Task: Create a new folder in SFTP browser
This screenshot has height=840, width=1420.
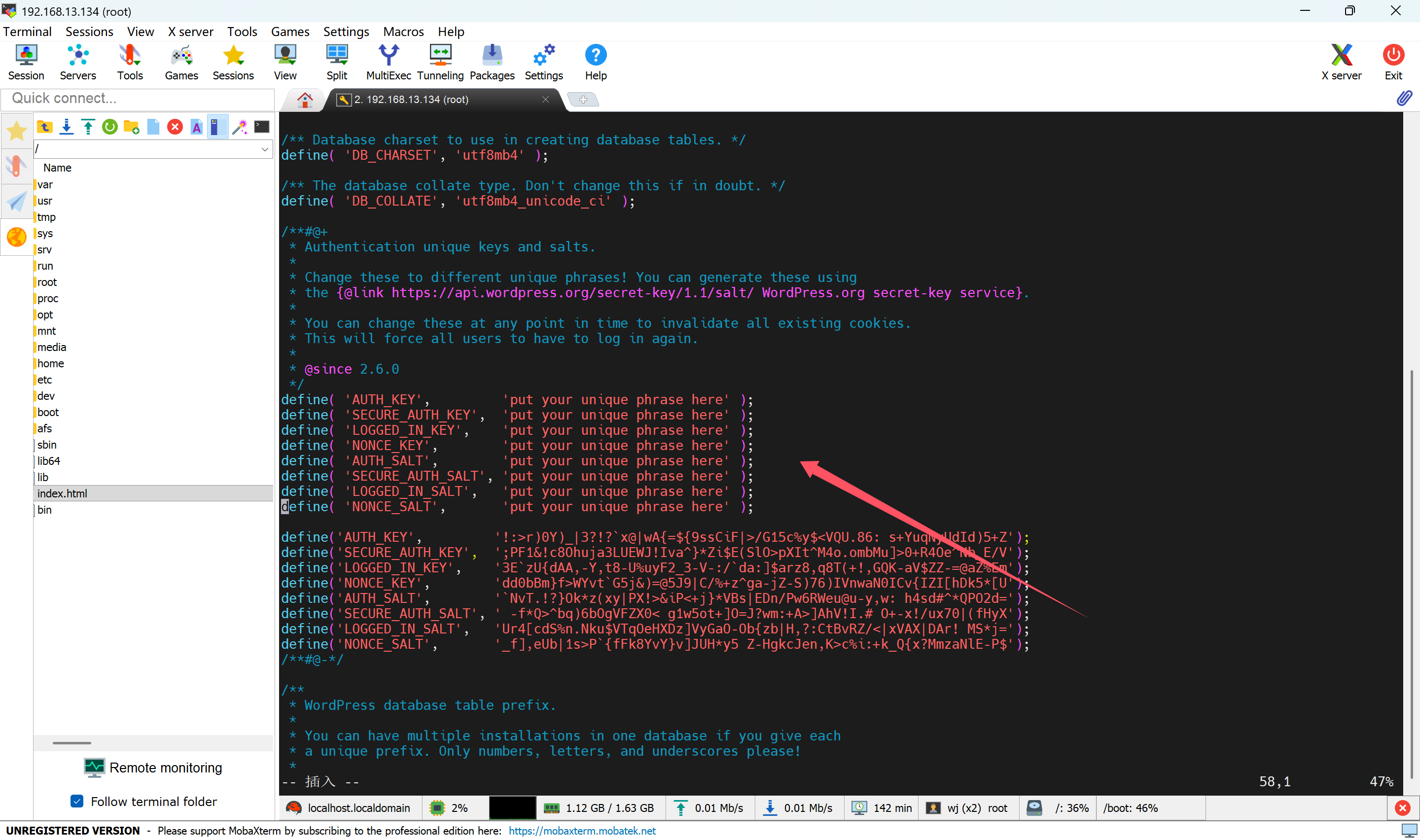Action: pyautogui.click(x=131, y=127)
